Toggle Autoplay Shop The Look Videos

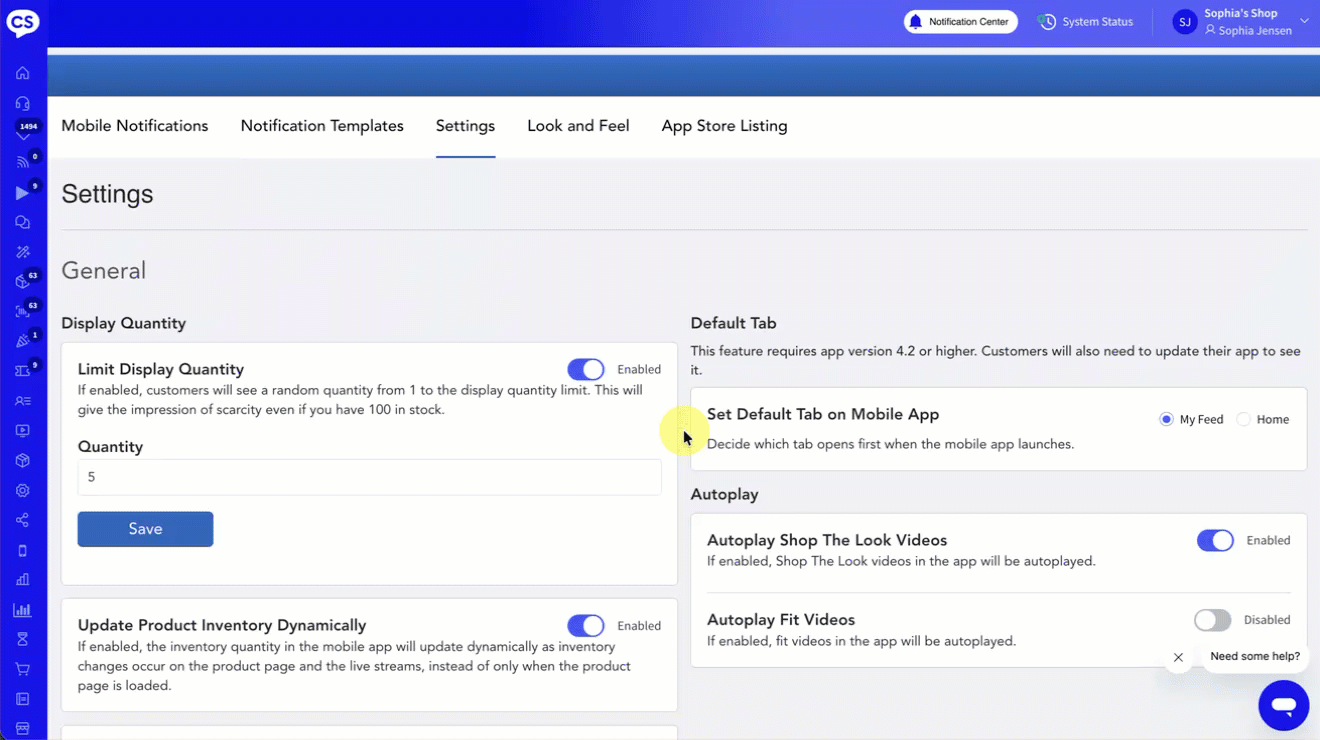click(x=1215, y=541)
